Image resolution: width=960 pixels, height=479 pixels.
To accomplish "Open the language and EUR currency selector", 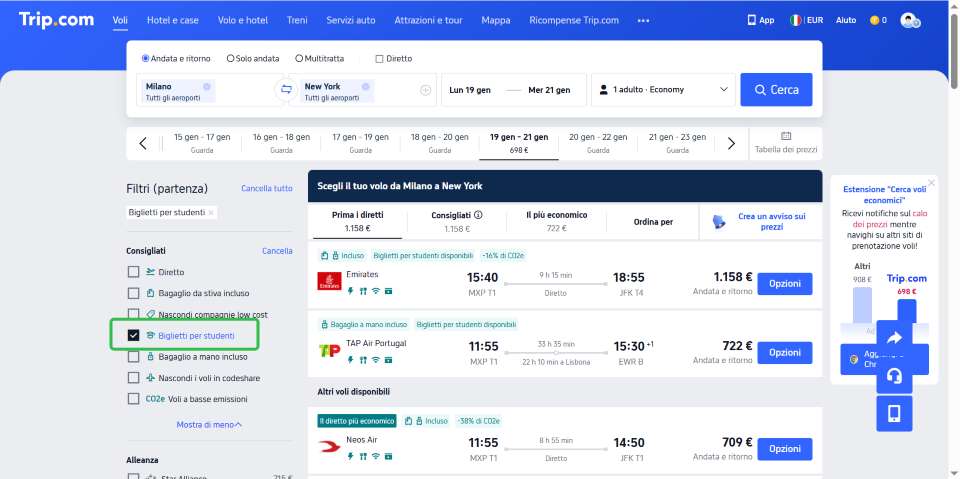I will coord(806,20).
